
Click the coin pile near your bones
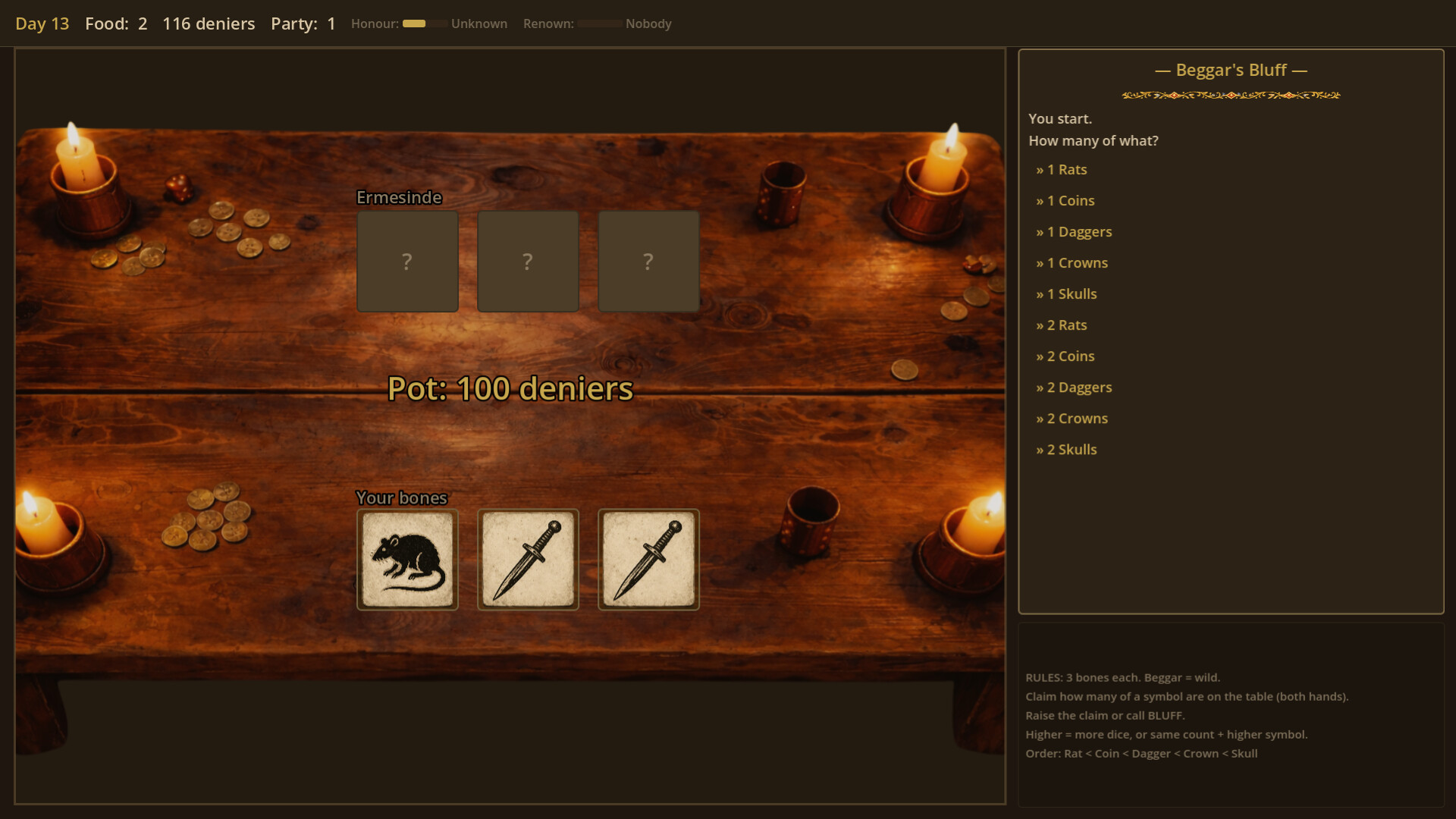tap(209, 516)
